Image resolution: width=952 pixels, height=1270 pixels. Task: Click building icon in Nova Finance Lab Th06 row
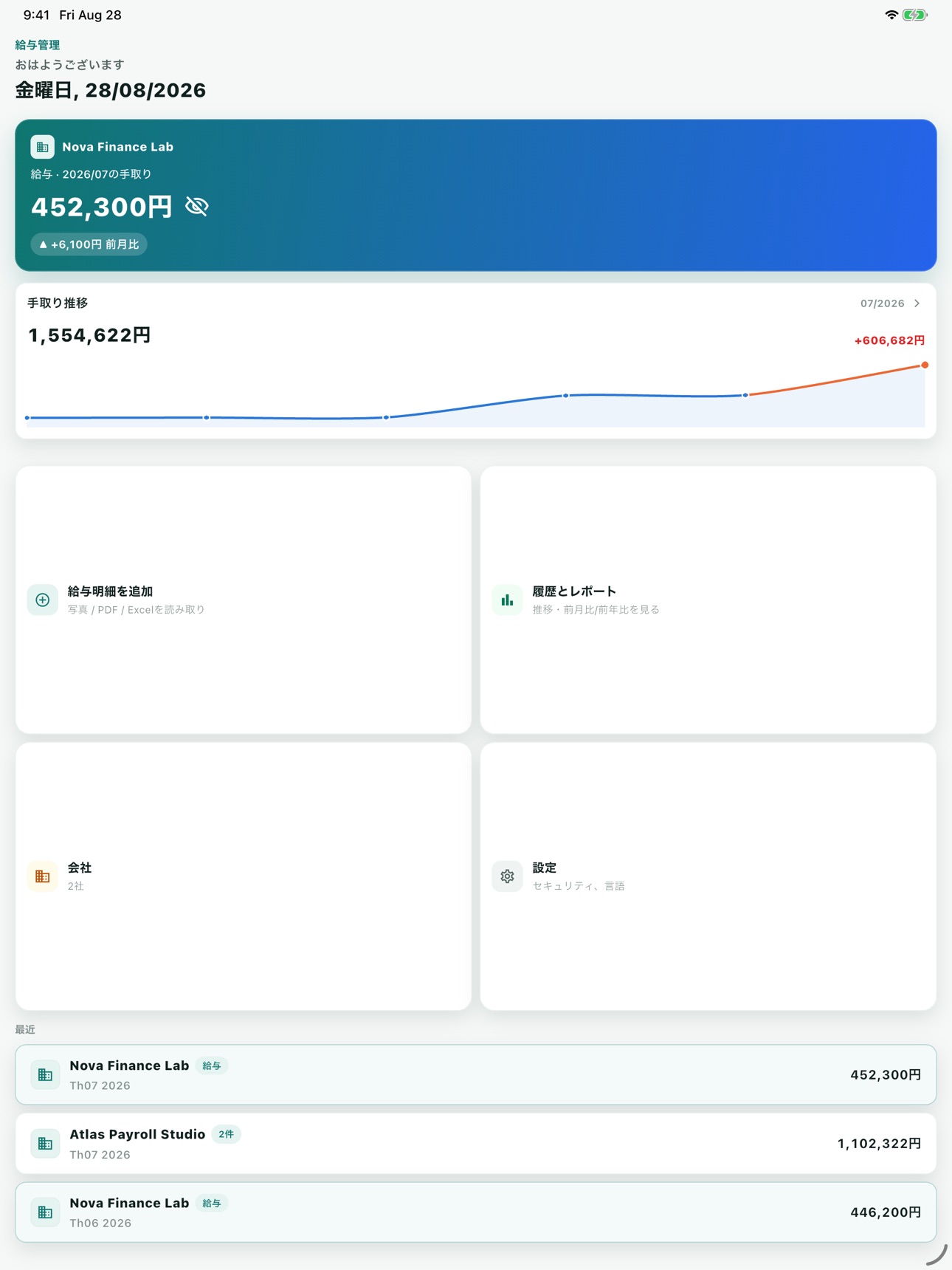click(x=45, y=1212)
